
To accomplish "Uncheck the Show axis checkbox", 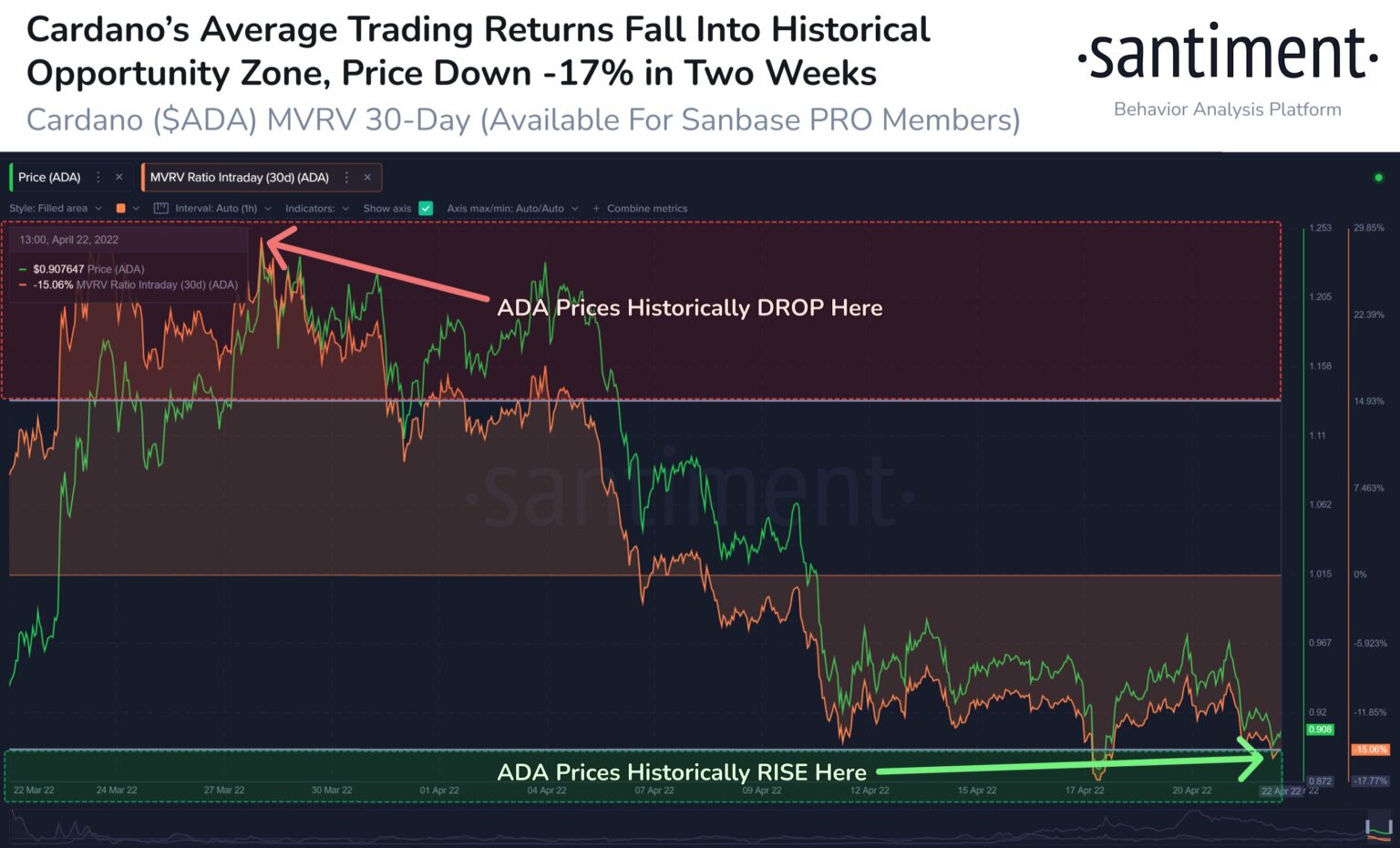I will 426,209.
